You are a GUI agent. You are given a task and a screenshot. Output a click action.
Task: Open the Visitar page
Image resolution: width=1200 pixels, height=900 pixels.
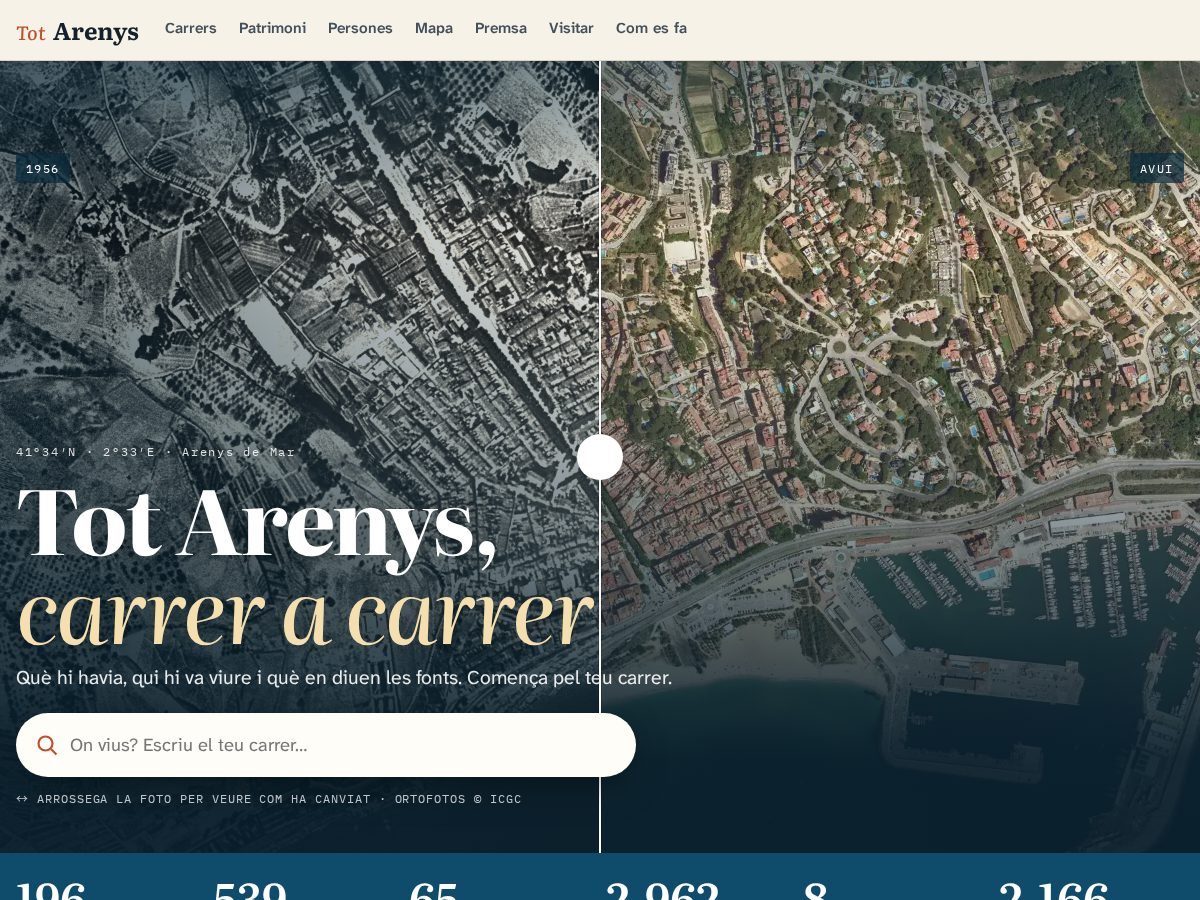pyautogui.click(x=571, y=28)
